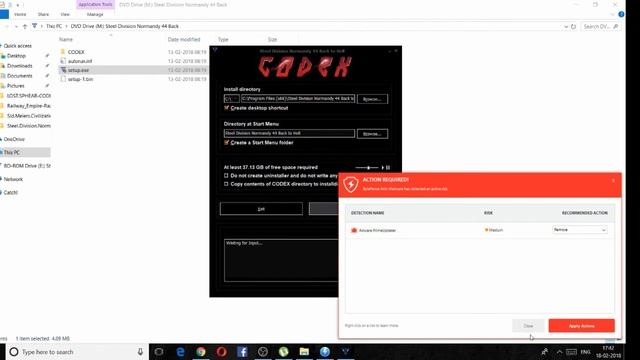Sort file list by Name column
The height and width of the screenshot is (360, 640).
(66, 40)
